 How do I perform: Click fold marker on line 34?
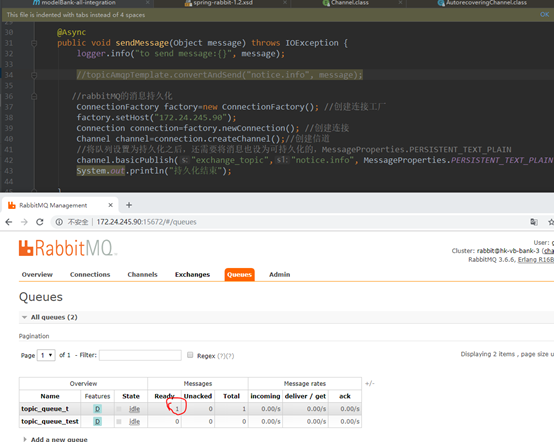coord(34,75)
